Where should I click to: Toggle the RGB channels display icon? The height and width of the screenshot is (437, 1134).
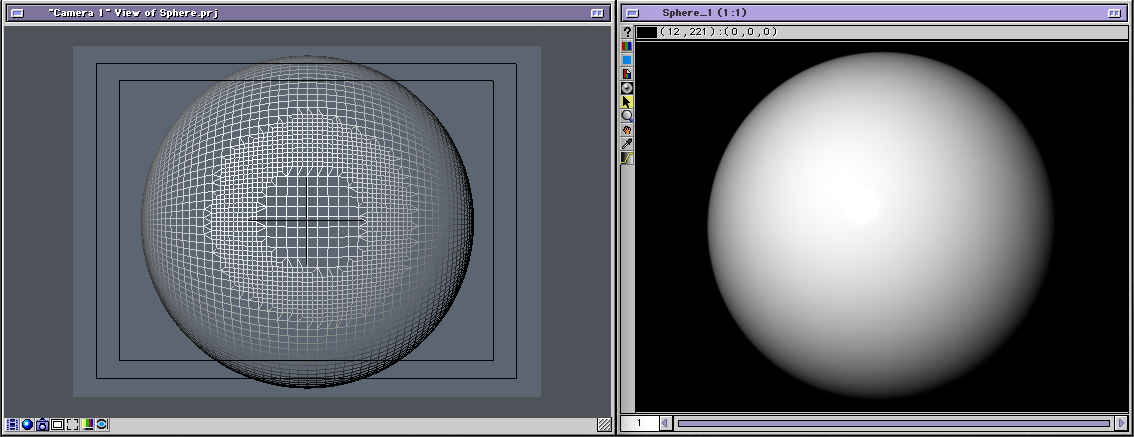coord(627,46)
